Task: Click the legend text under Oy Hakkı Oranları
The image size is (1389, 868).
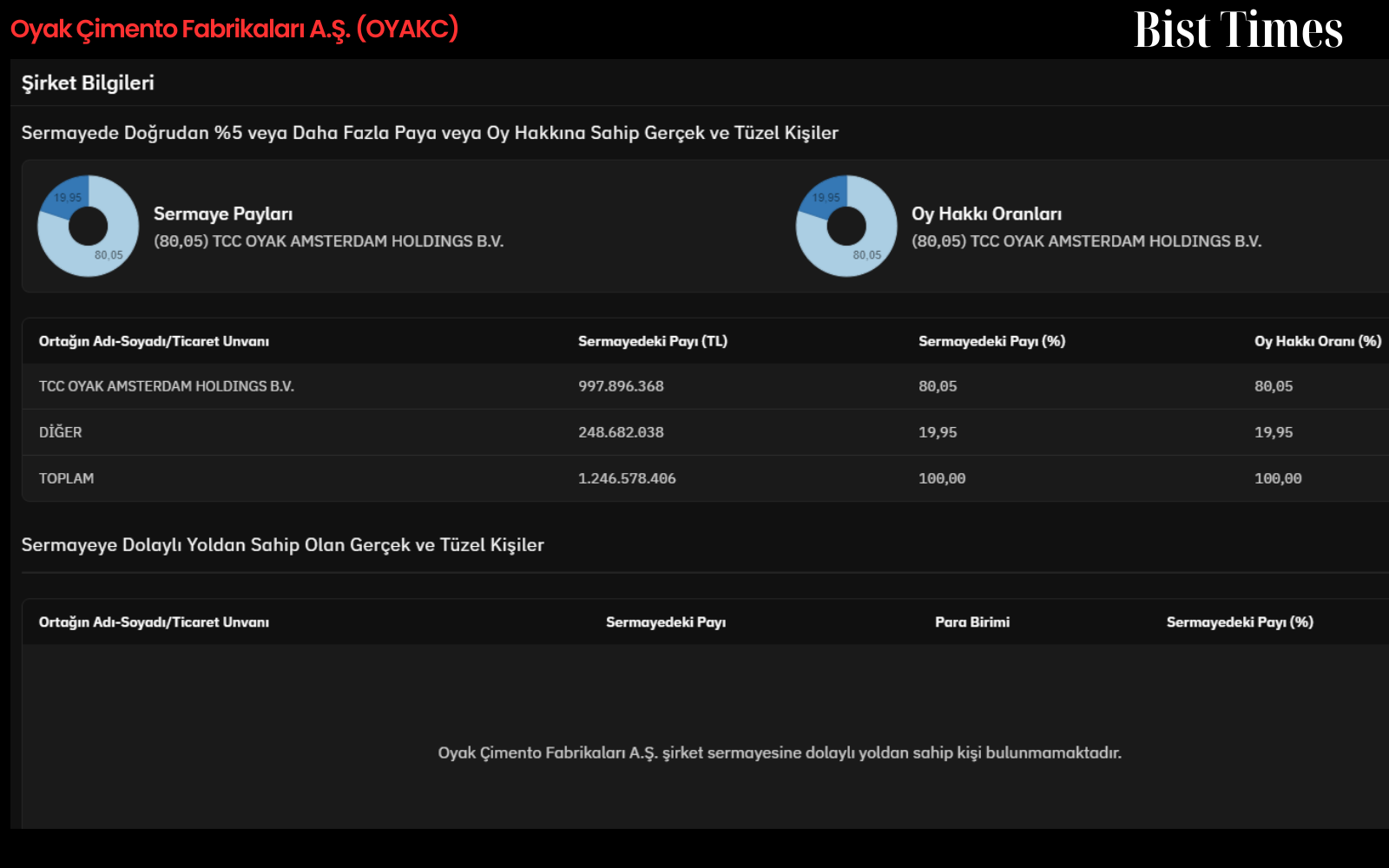Action: click(x=1086, y=241)
